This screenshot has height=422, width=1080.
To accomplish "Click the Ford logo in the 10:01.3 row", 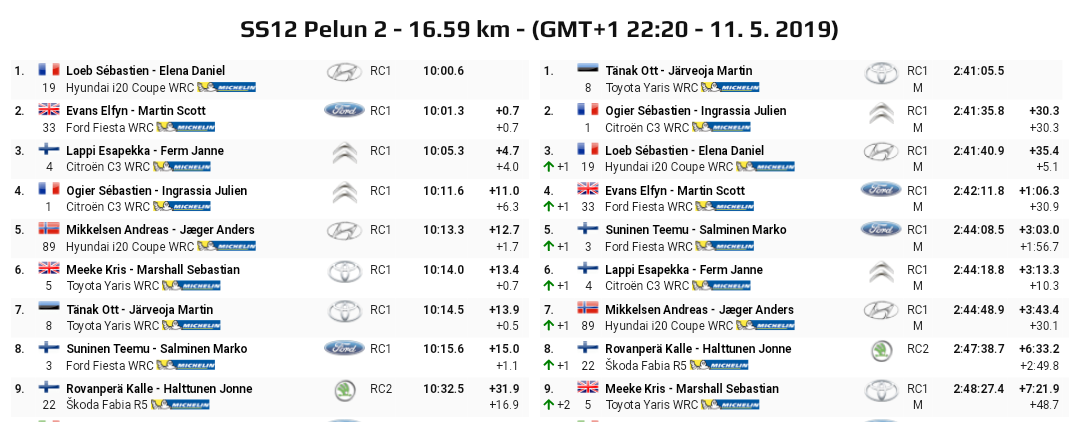I will click(343, 110).
